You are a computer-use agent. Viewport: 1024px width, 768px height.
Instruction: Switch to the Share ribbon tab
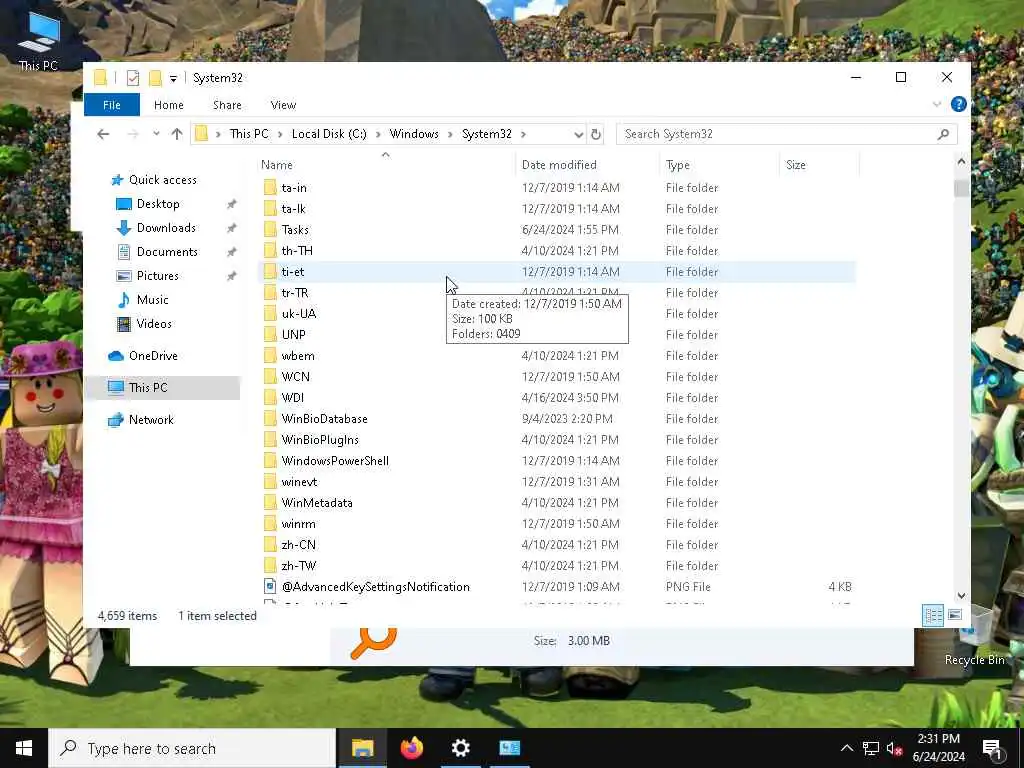coord(227,104)
